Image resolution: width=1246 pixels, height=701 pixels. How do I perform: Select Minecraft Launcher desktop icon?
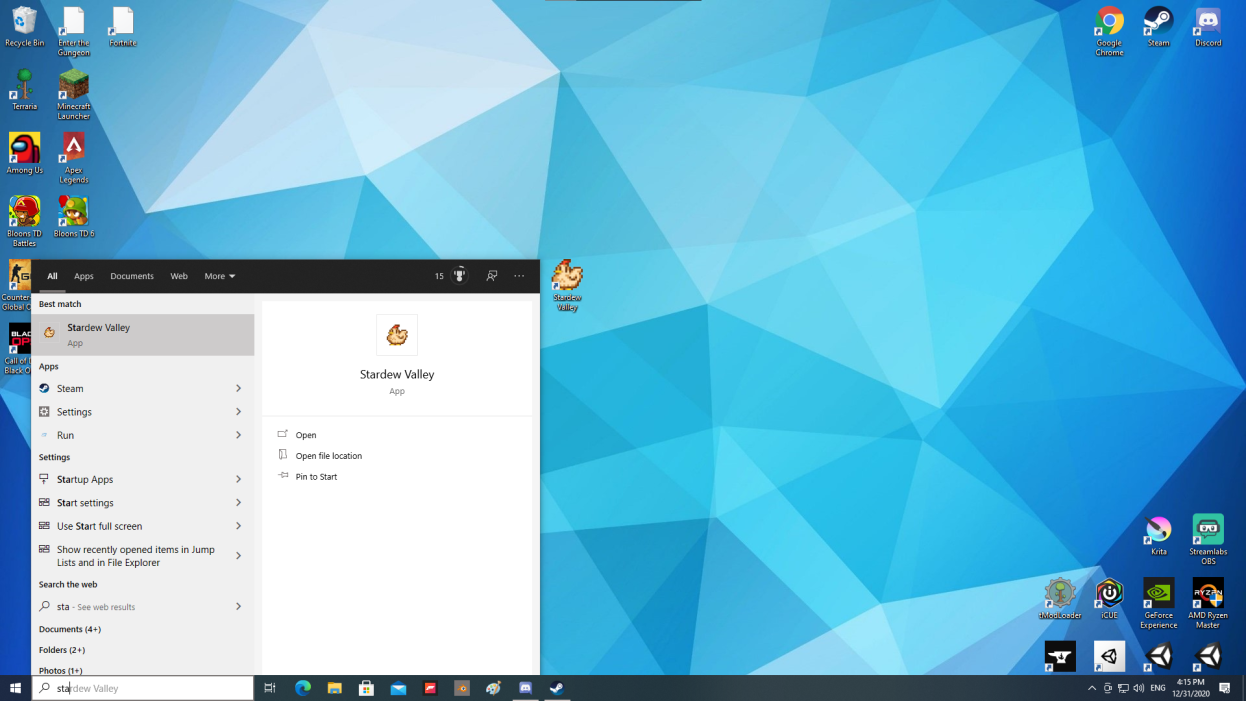(73, 94)
